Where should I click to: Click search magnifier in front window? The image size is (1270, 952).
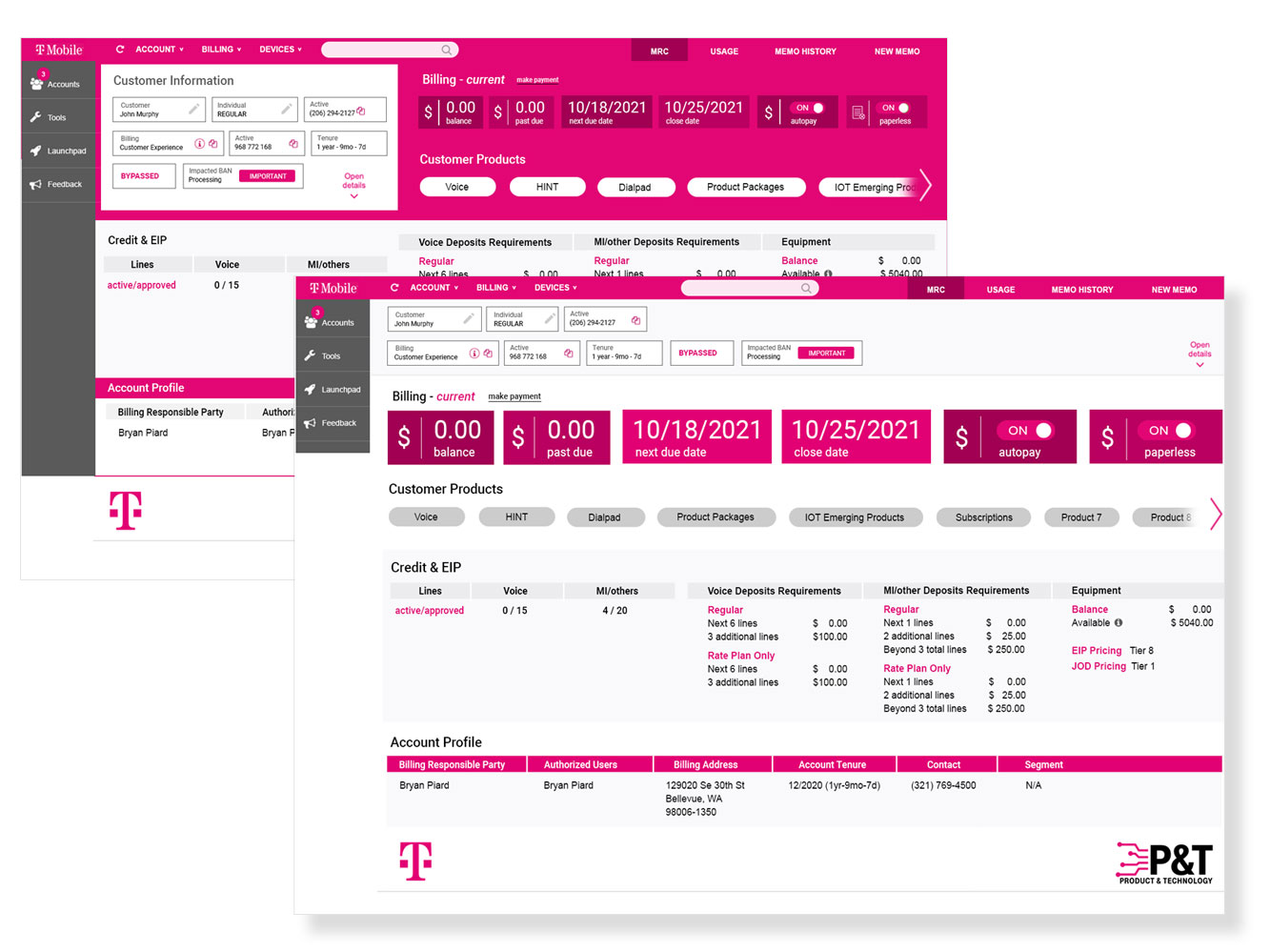click(806, 288)
